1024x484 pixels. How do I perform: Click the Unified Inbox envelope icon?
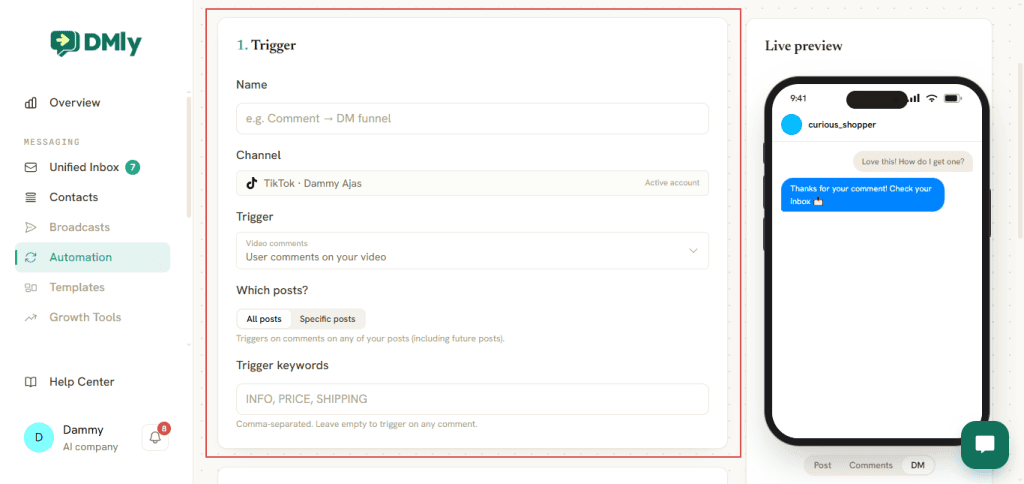(31, 167)
